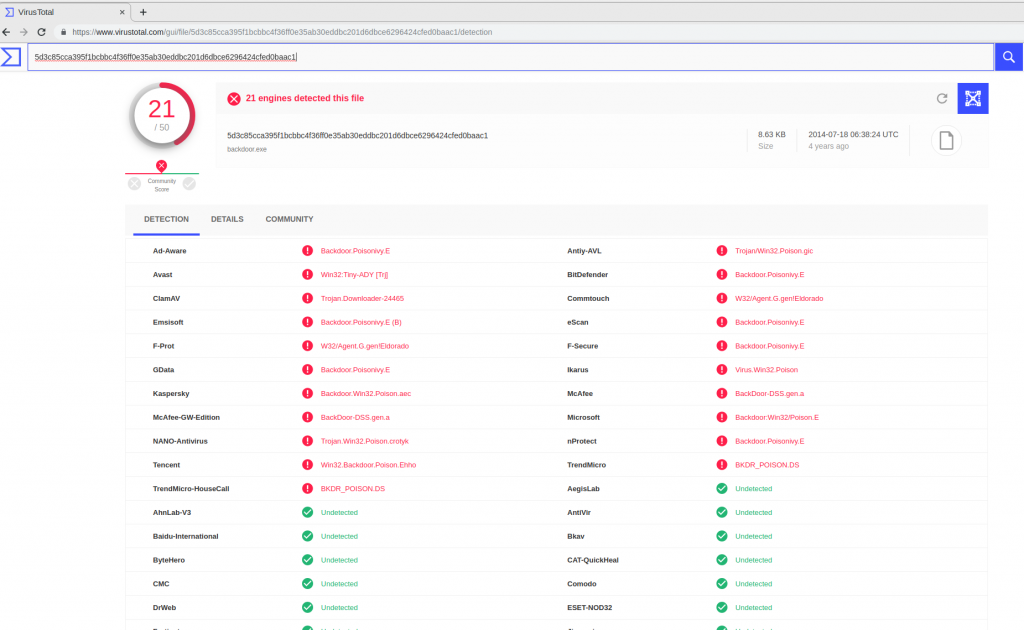Open the COMMUNITY tab

coord(289,219)
